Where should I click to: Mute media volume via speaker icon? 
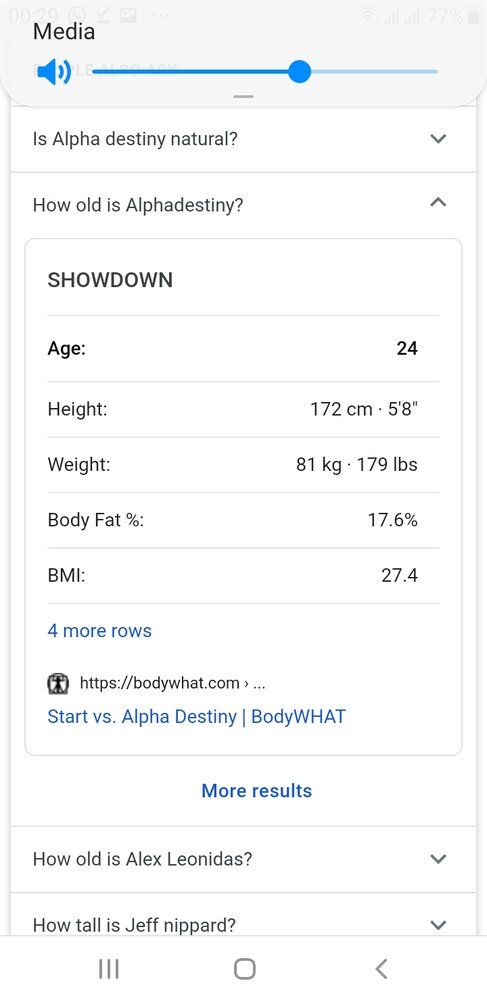coord(54,72)
